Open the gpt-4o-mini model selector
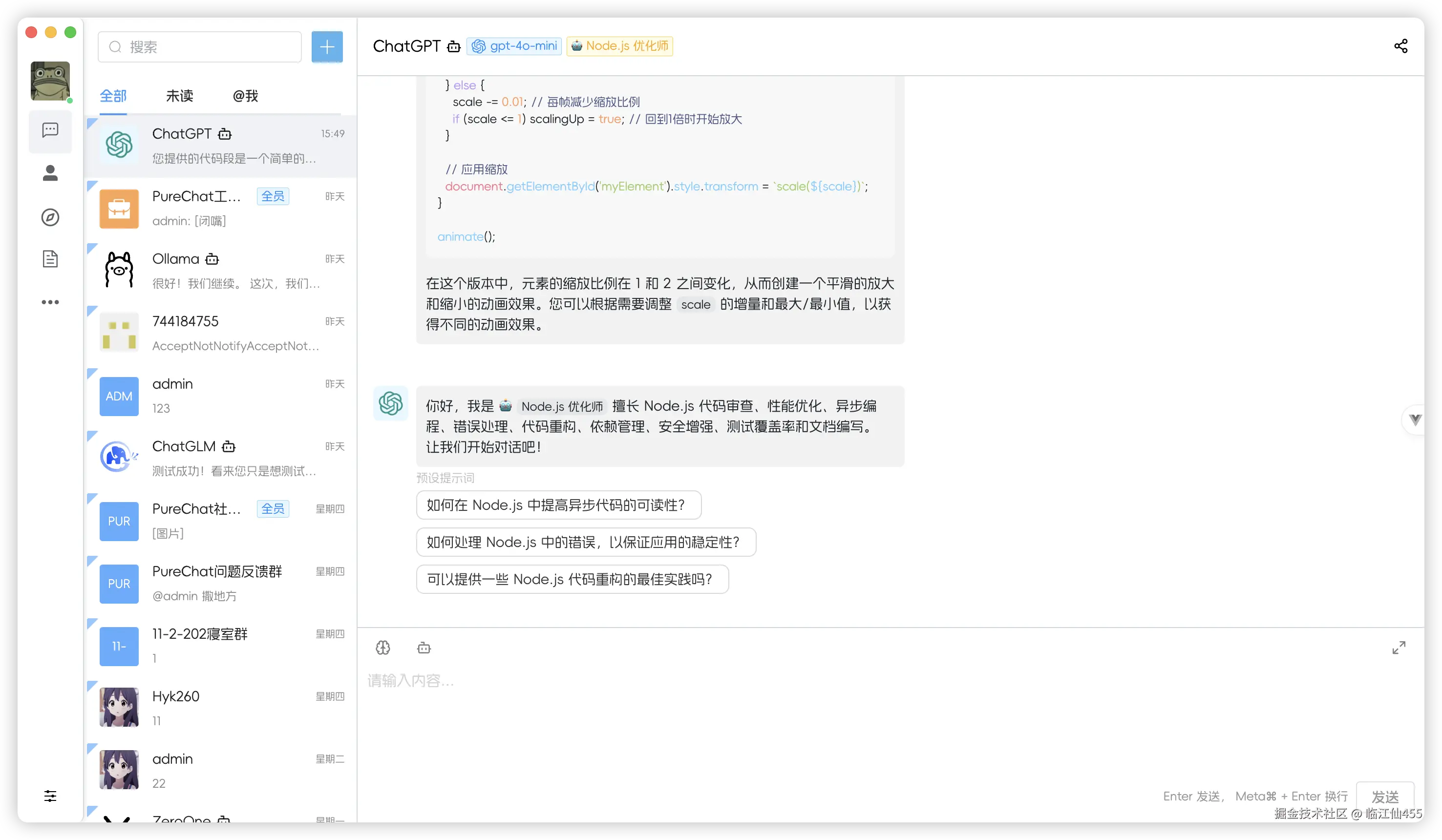This screenshot has width=1442, height=840. click(513, 46)
